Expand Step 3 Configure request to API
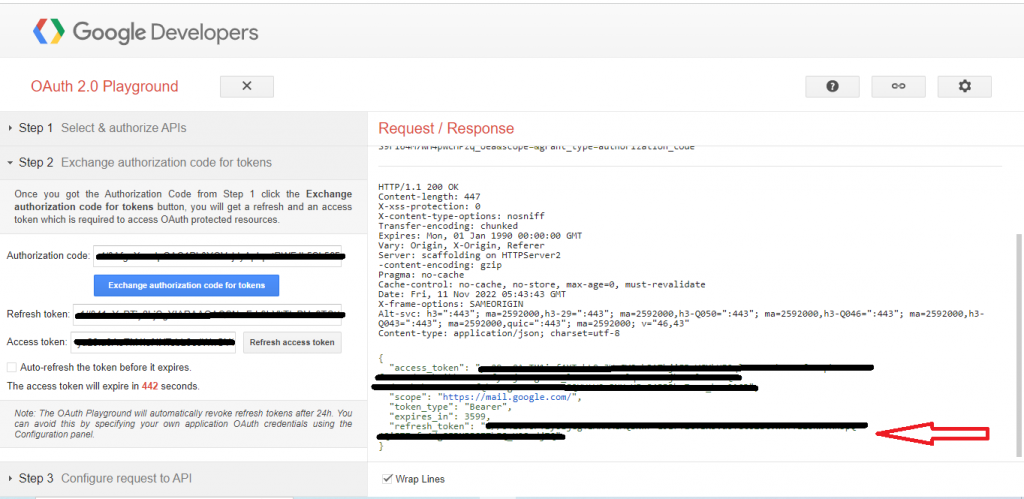The height and width of the screenshot is (499, 1024). point(184,479)
